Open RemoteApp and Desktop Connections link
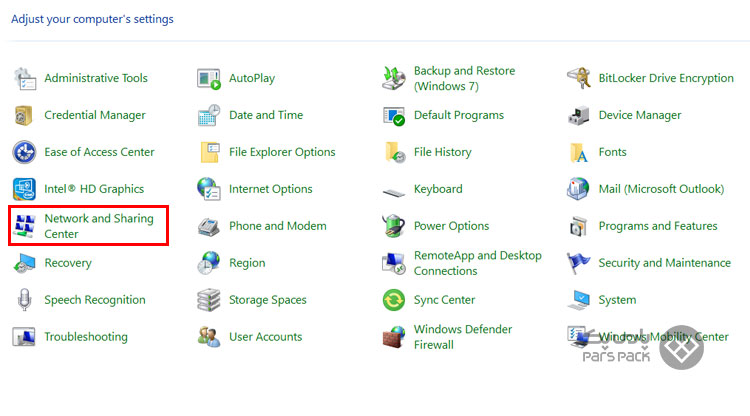Screen dimensions: 750x416 point(477,263)
